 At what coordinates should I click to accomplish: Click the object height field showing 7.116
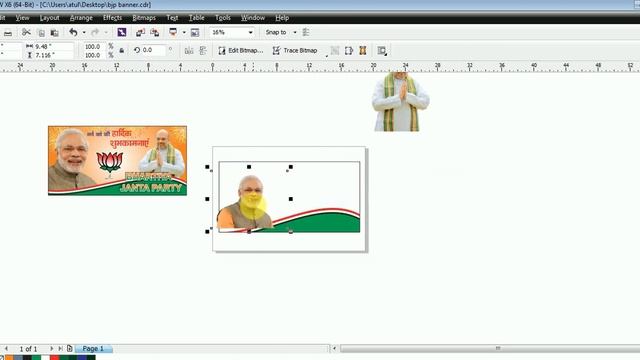point(53,55)
